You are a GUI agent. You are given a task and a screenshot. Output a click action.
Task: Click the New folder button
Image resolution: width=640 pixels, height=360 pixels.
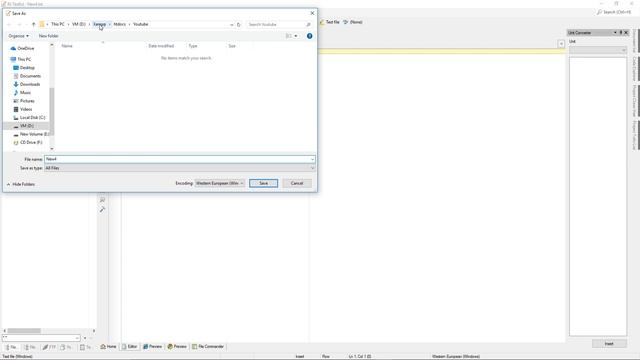tap(49, 36)
